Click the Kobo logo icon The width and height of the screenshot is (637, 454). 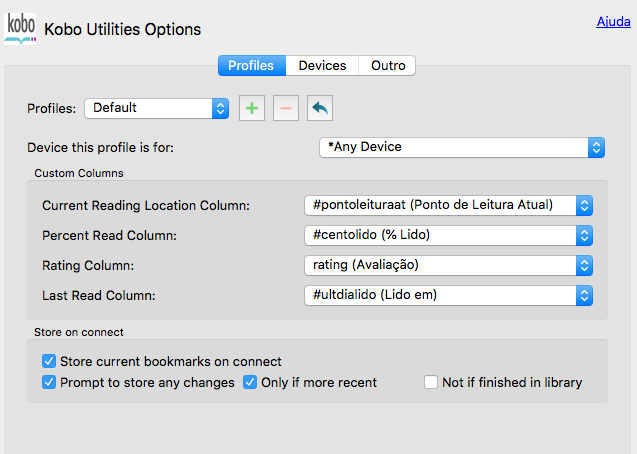[20, 28]
